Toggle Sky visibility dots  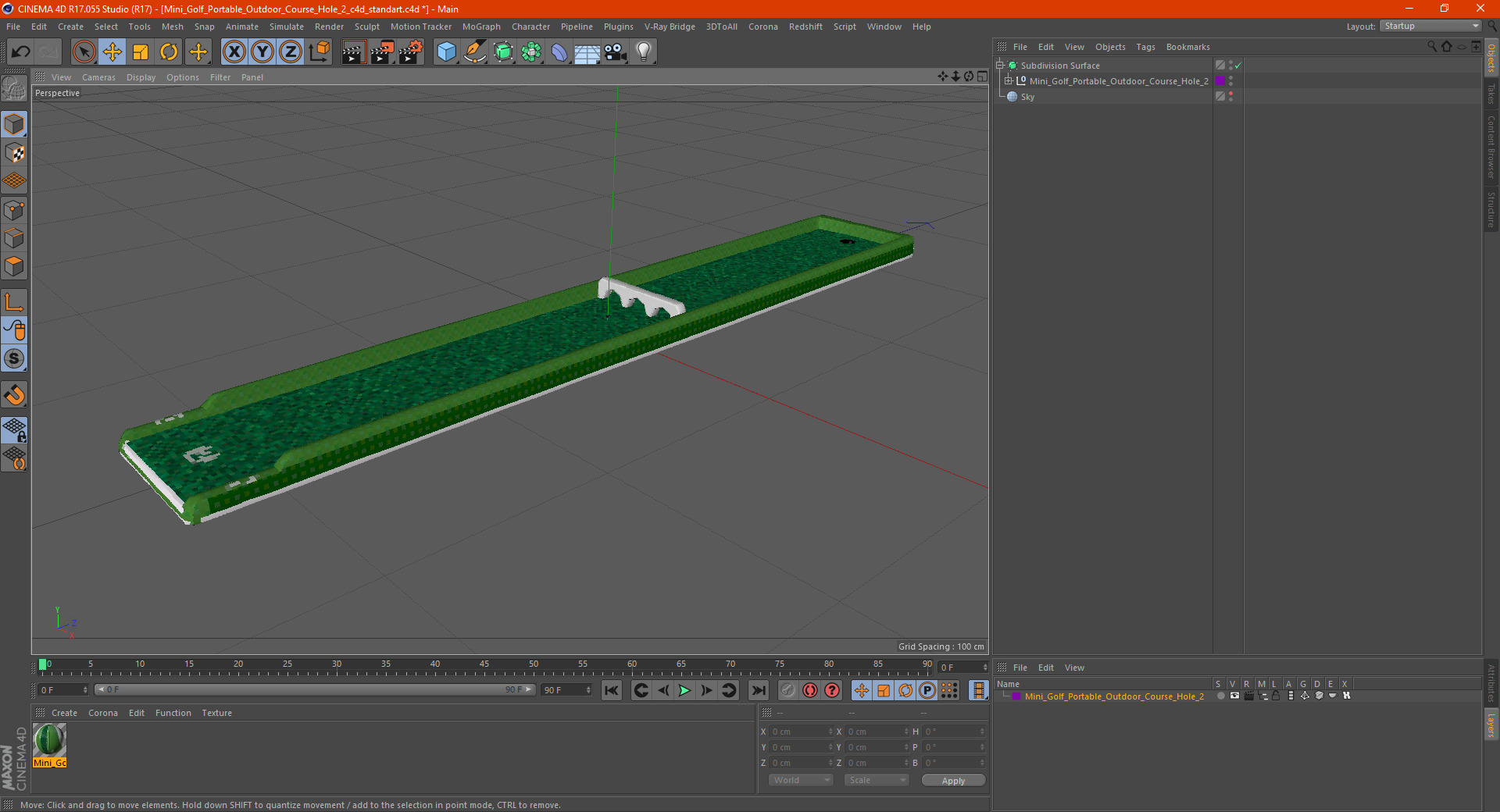click(x=1230, y=96)
